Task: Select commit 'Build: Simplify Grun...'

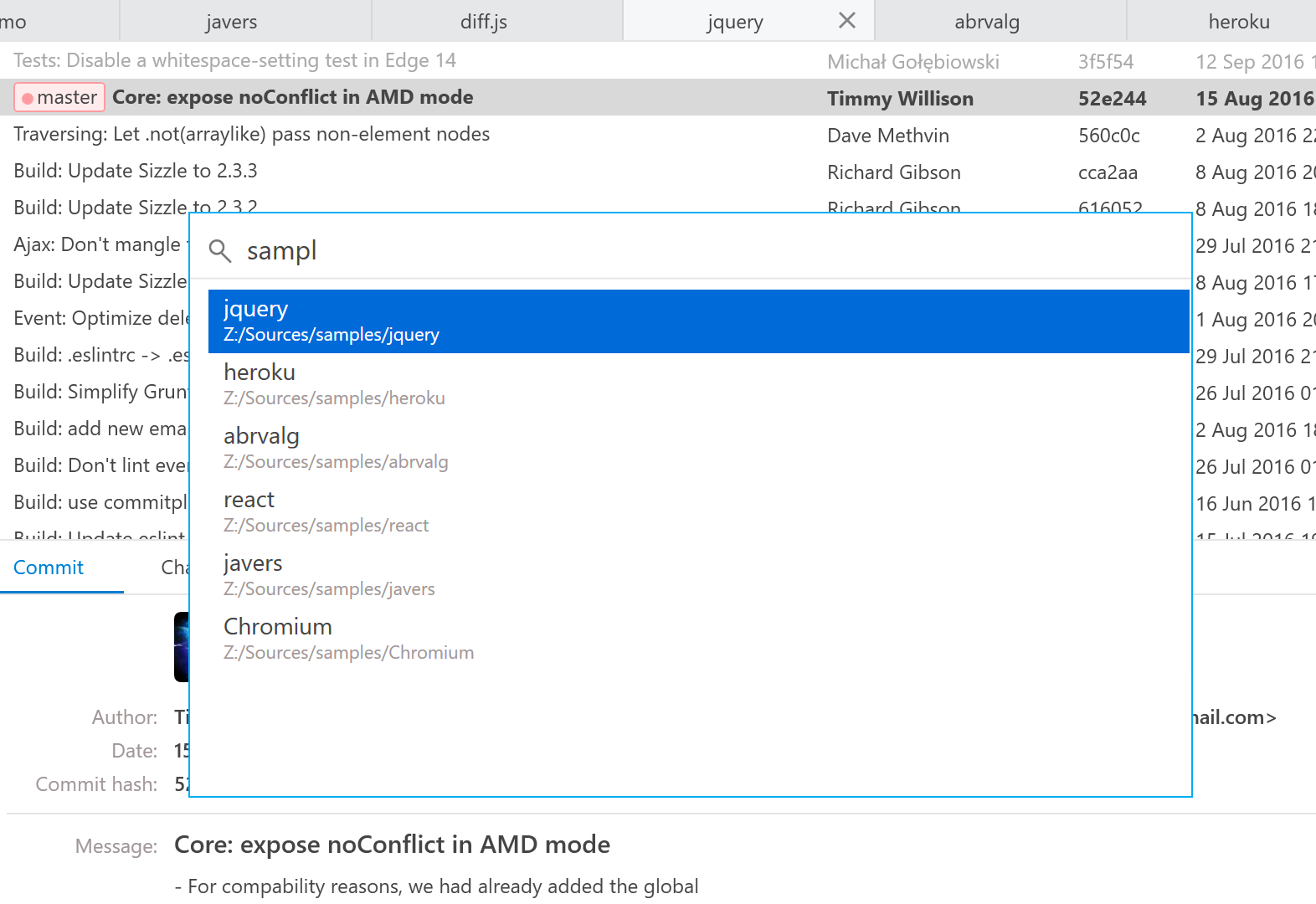Action: coord(100,392)
